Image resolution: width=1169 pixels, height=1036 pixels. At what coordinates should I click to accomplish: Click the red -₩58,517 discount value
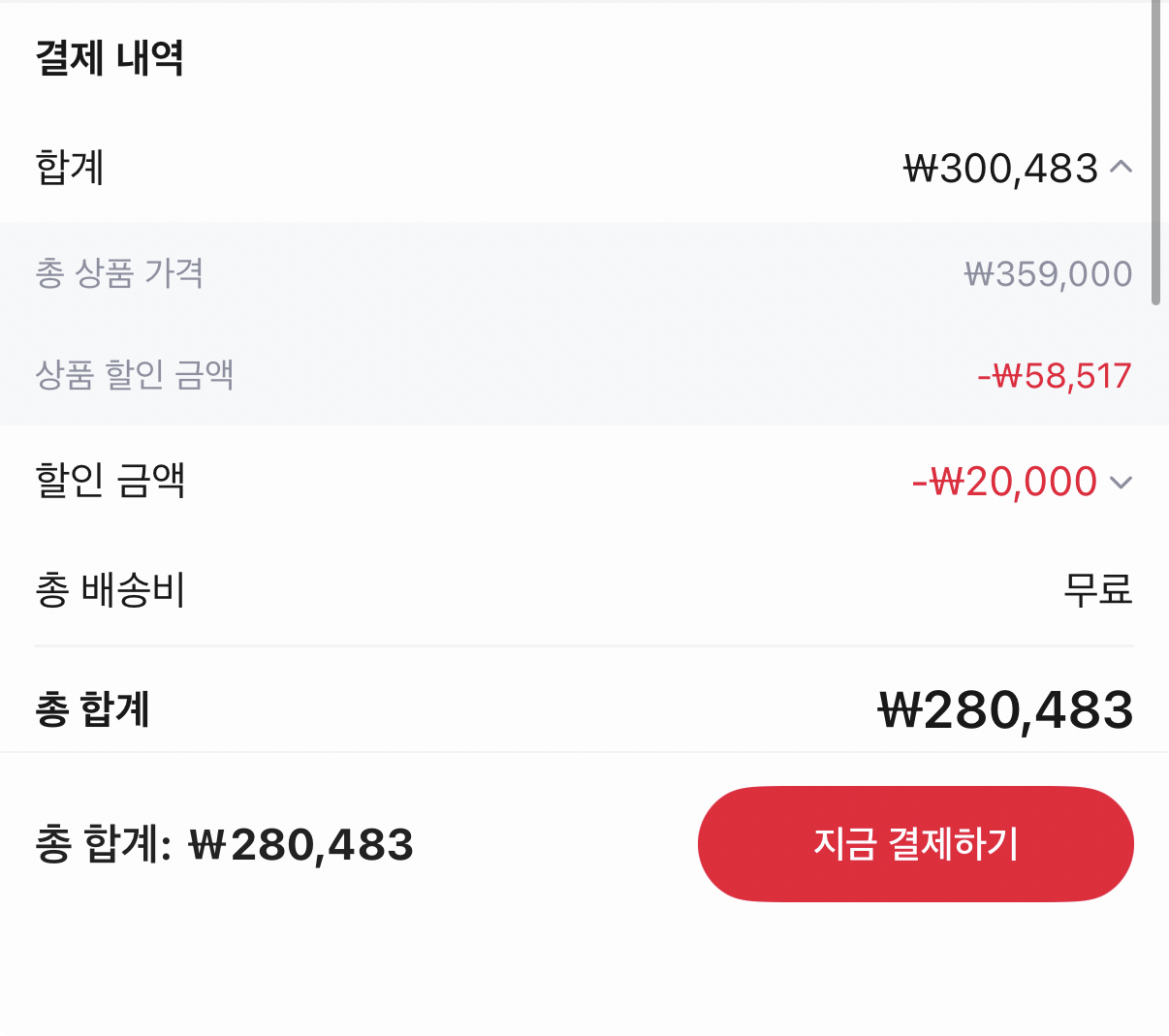1054,376
